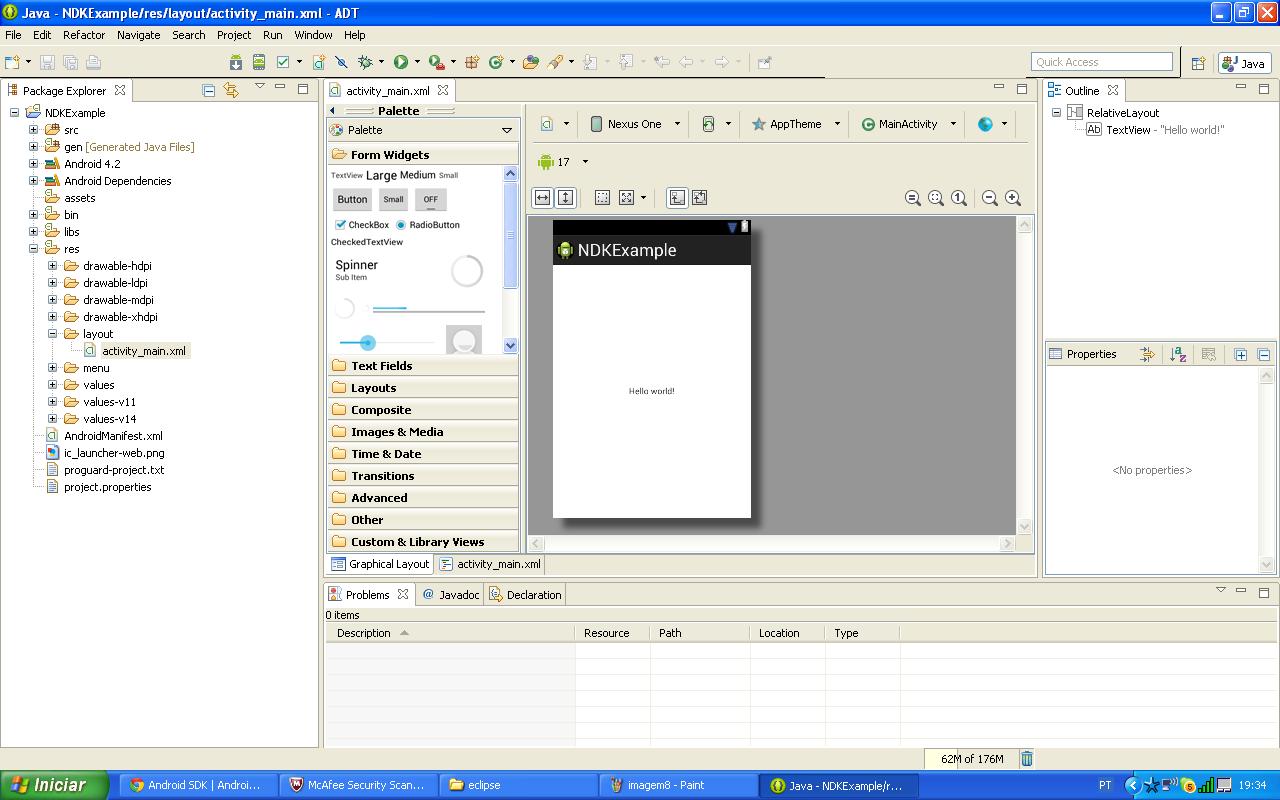Reset layout canvas zoom to 100%
The image size is (1280, 800).
click(959, 198)
